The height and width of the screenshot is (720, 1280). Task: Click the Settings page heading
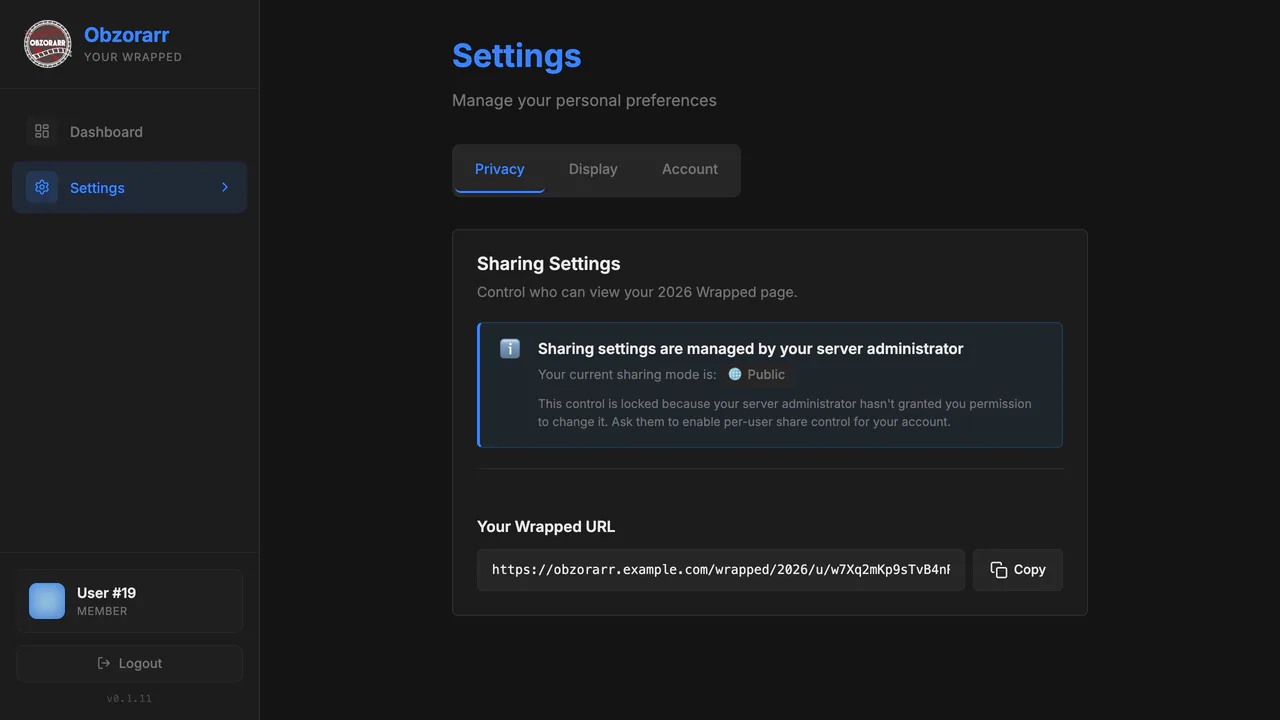[x=517, y=56]
